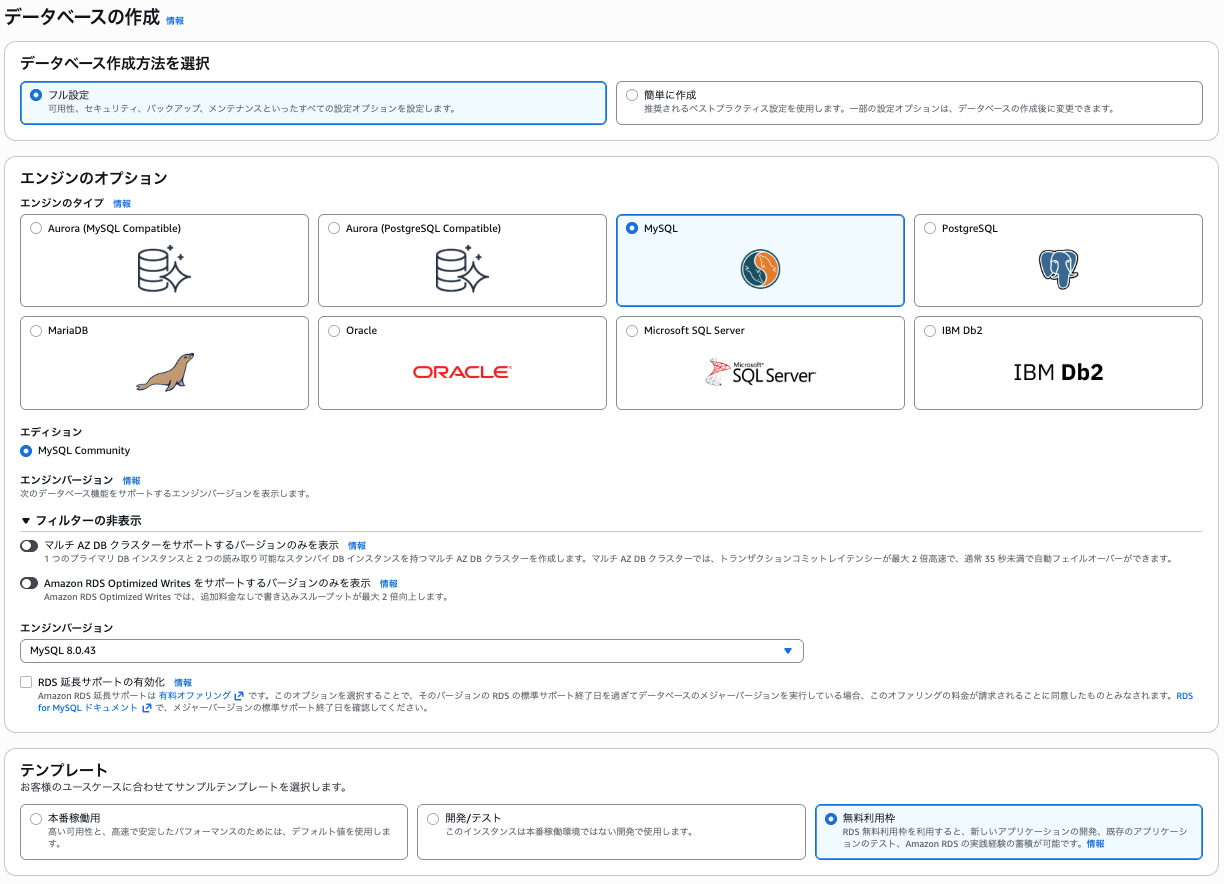The width and height of the screenshot is (1224, 884).
Task: Click the MariaDB seal logo
Action: coord(165,372)
